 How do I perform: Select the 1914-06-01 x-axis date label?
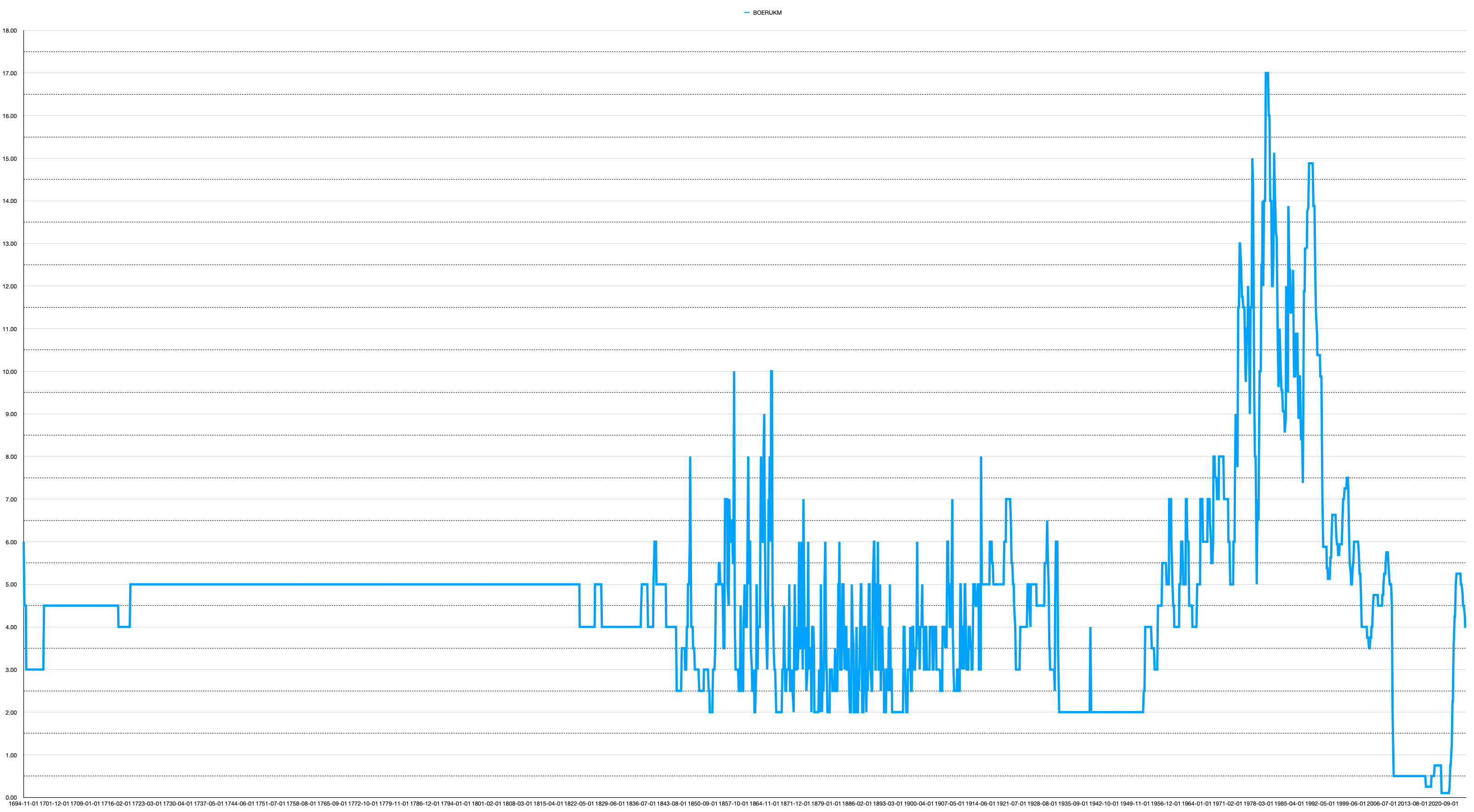pyautogui.click(x=981, y=803)
